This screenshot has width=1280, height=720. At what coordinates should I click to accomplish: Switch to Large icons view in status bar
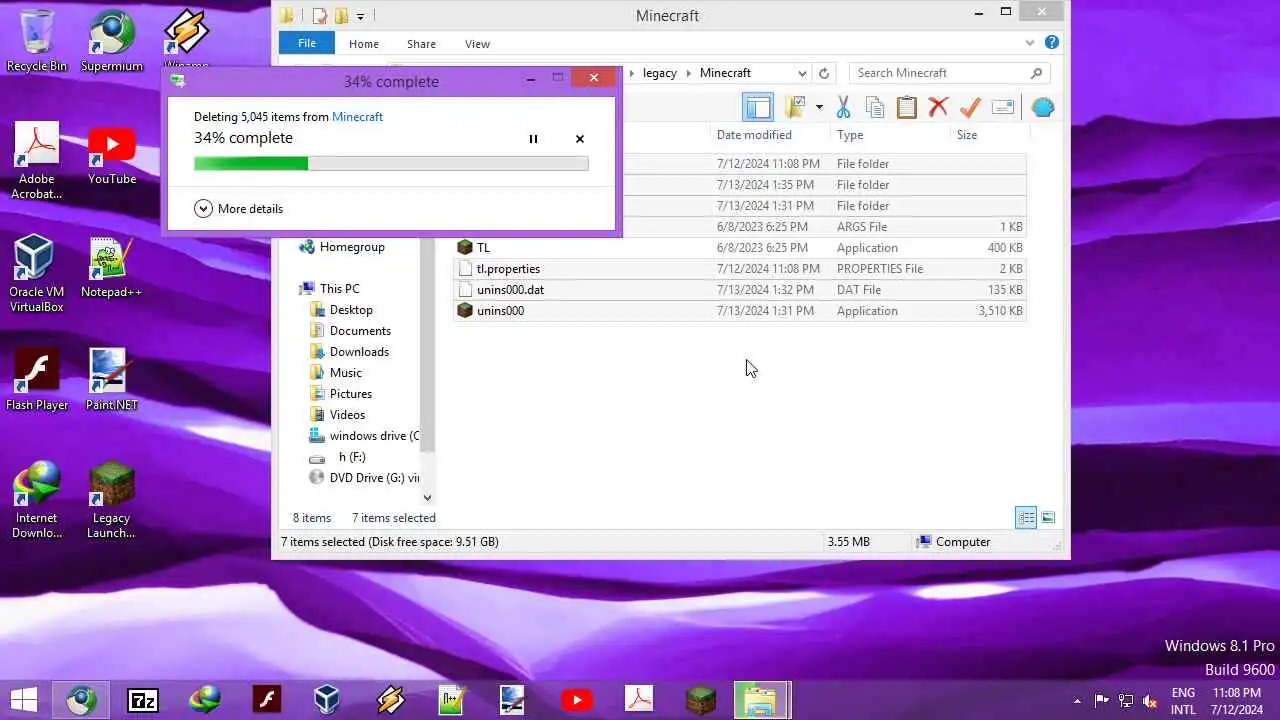(x=1048, y=517)
